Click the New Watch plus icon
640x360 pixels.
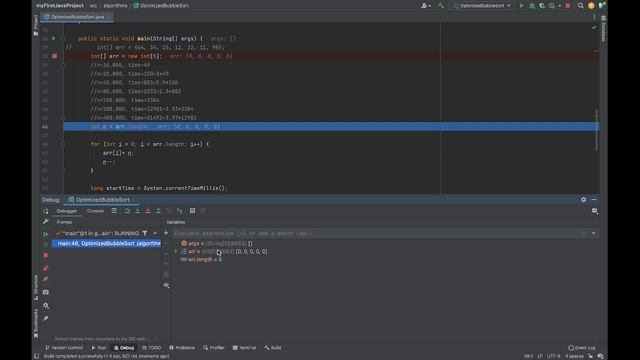[x=166, y=233]
